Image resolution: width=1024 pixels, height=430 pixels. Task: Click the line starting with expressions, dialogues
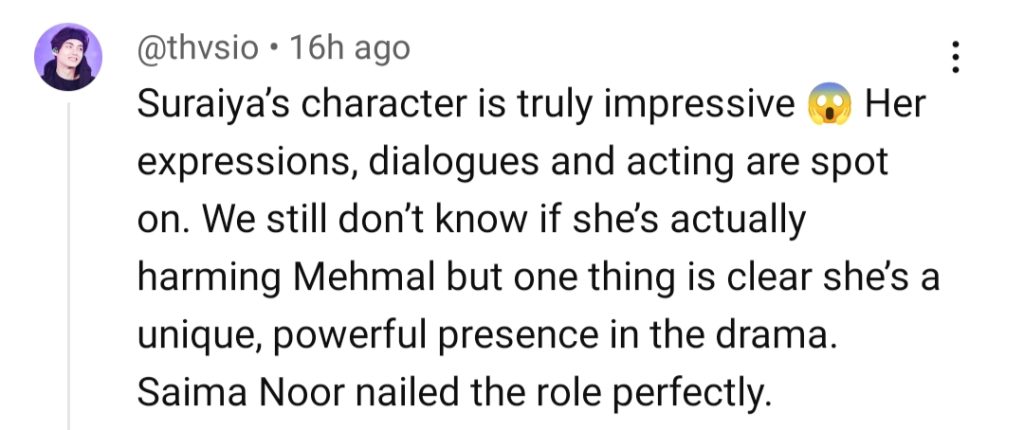point(513,163)
